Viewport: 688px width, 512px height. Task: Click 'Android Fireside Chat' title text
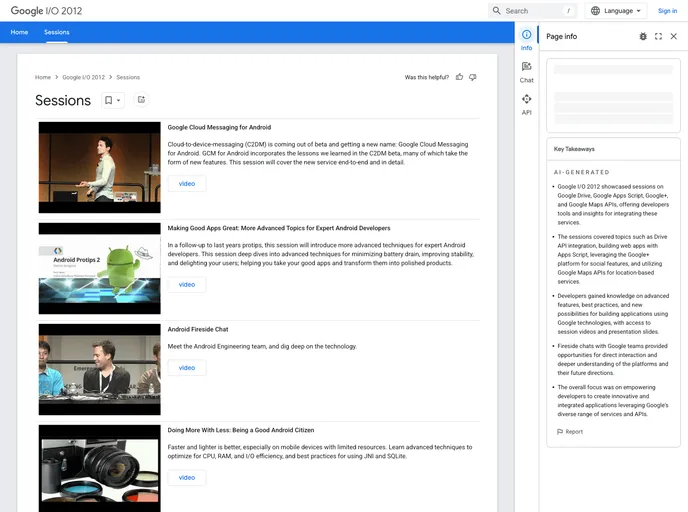coord(197,329)
